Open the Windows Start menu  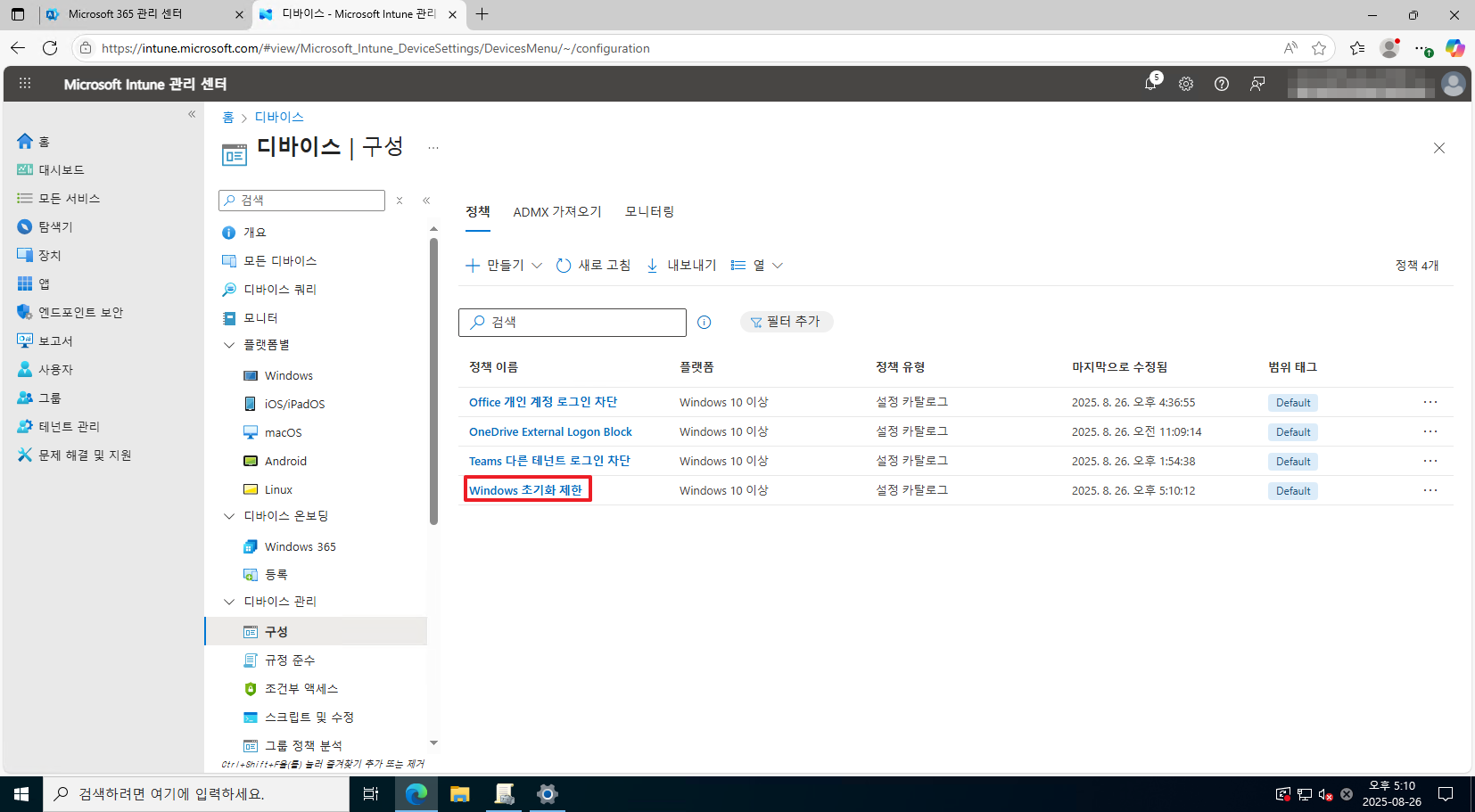click(x=21, y=793)
